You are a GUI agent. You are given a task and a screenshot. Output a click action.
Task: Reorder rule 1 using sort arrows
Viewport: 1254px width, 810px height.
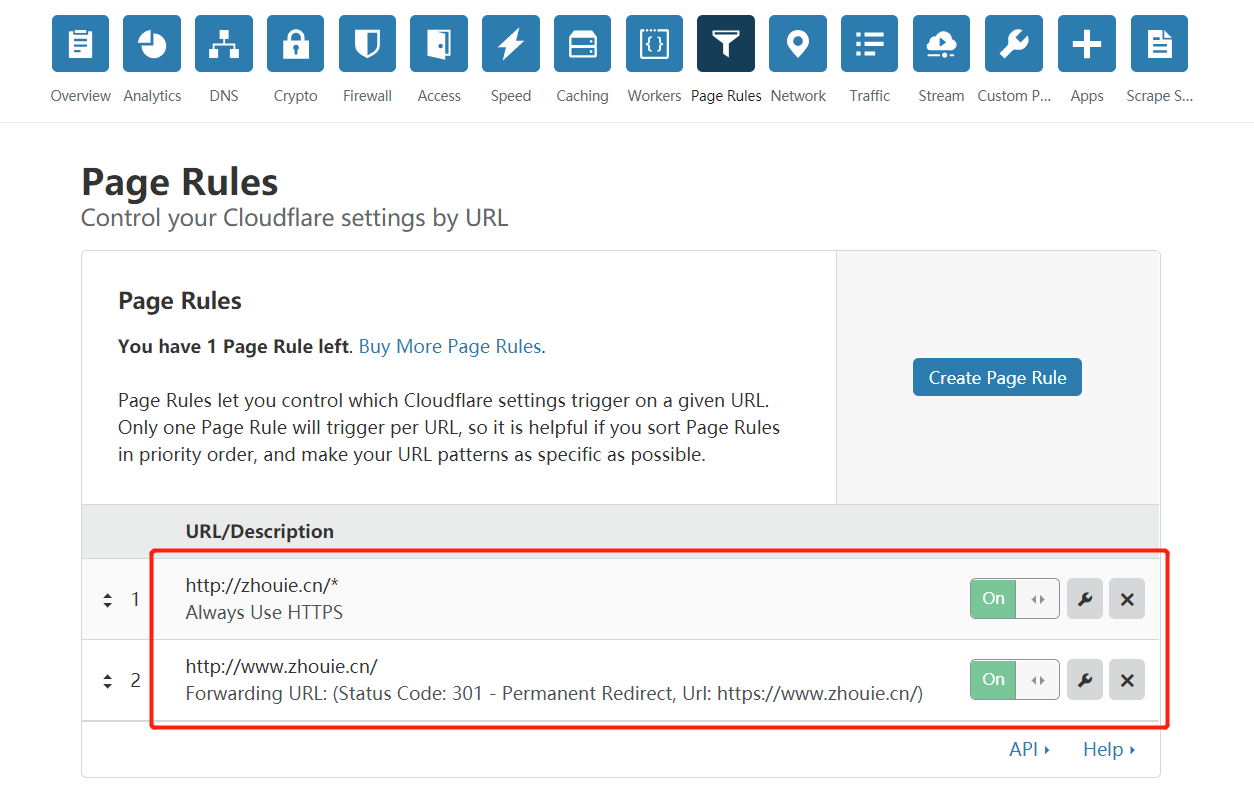(x=108, y=600)
